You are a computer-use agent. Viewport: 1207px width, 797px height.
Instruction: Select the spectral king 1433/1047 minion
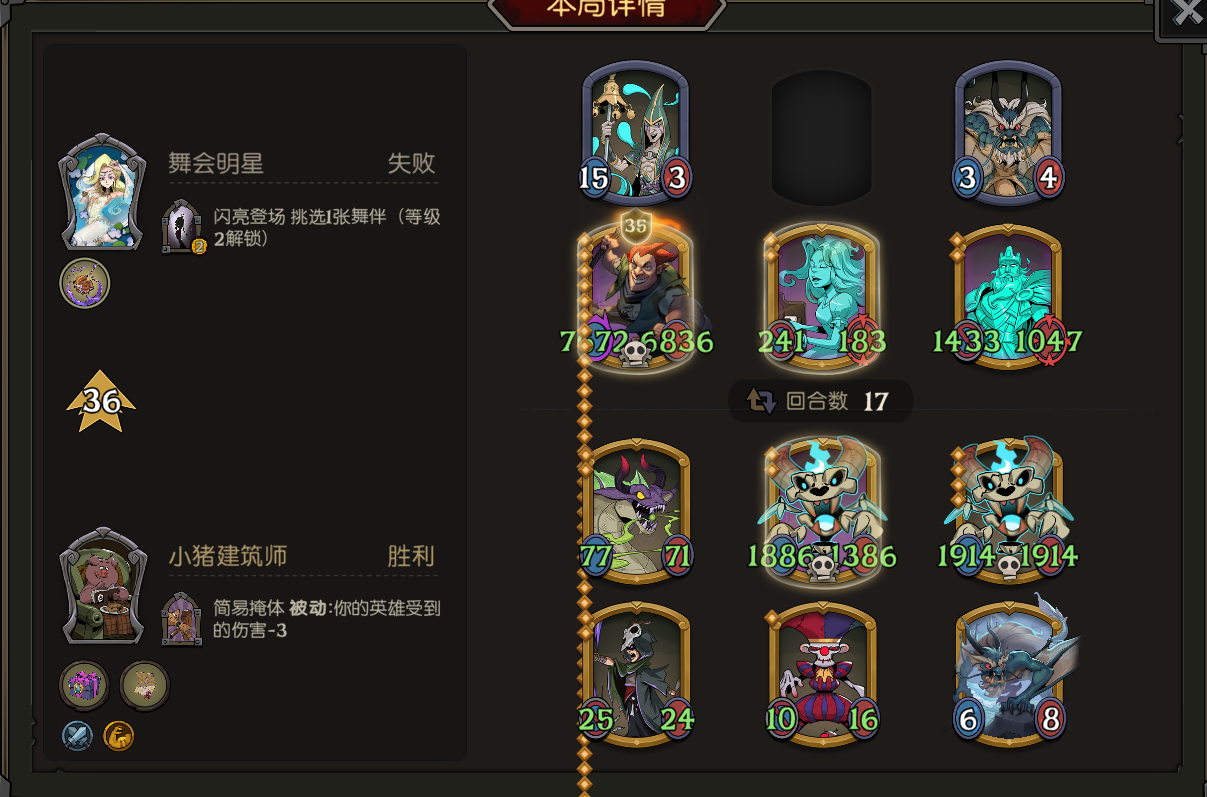[x=1008, y=298]
